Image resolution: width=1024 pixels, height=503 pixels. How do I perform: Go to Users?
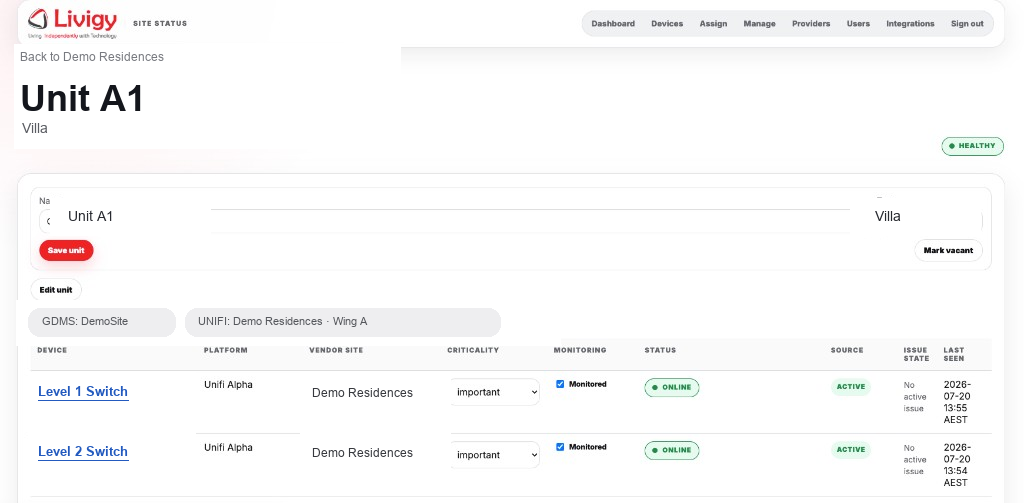pos(858,24)
